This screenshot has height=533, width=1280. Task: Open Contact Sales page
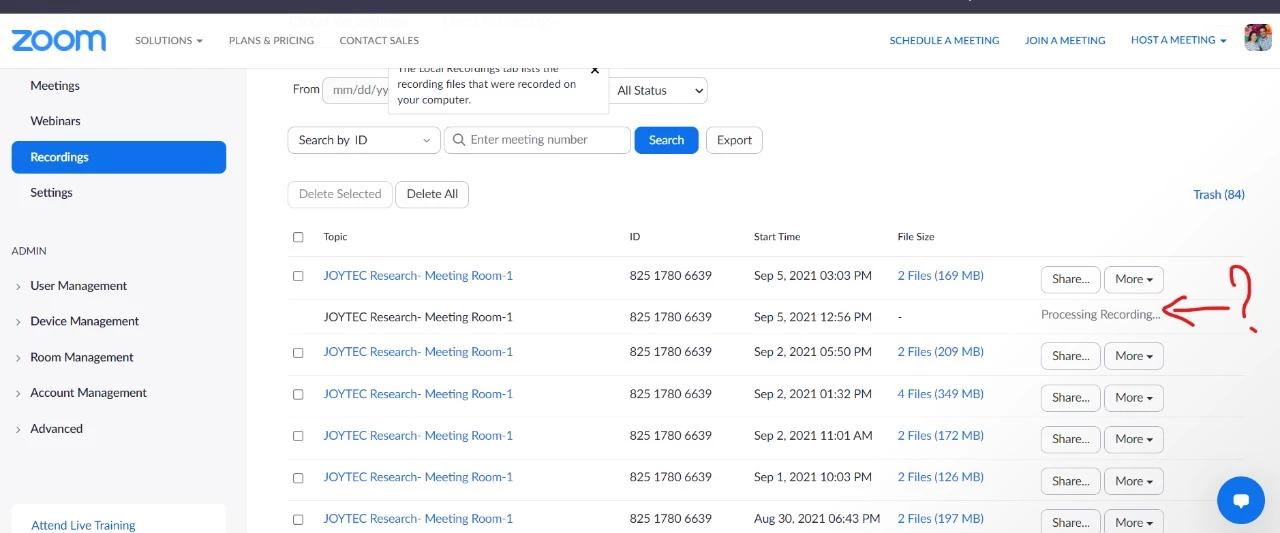click(379, 41)
